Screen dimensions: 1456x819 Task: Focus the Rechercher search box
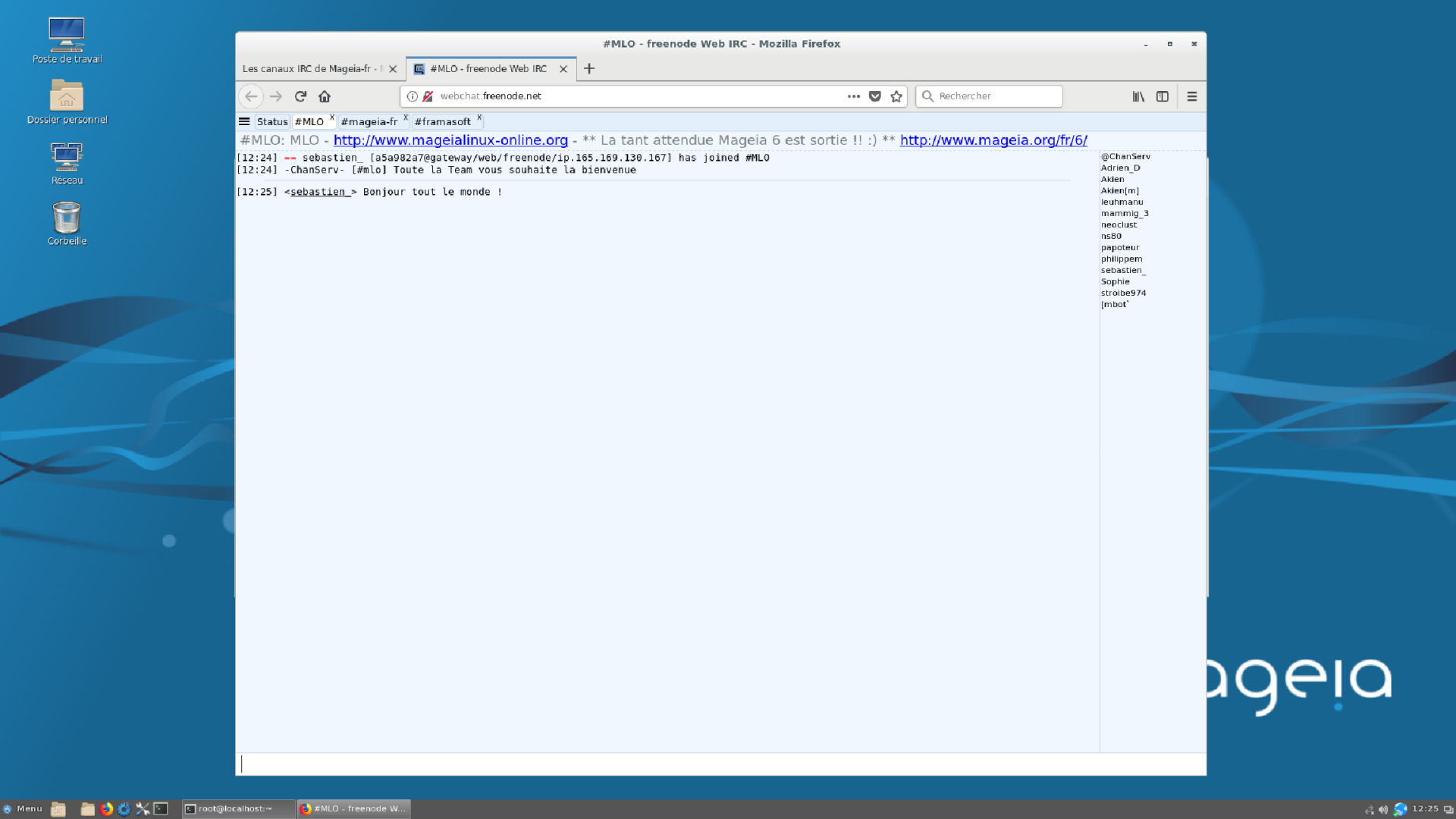click(x=989, y=96)
